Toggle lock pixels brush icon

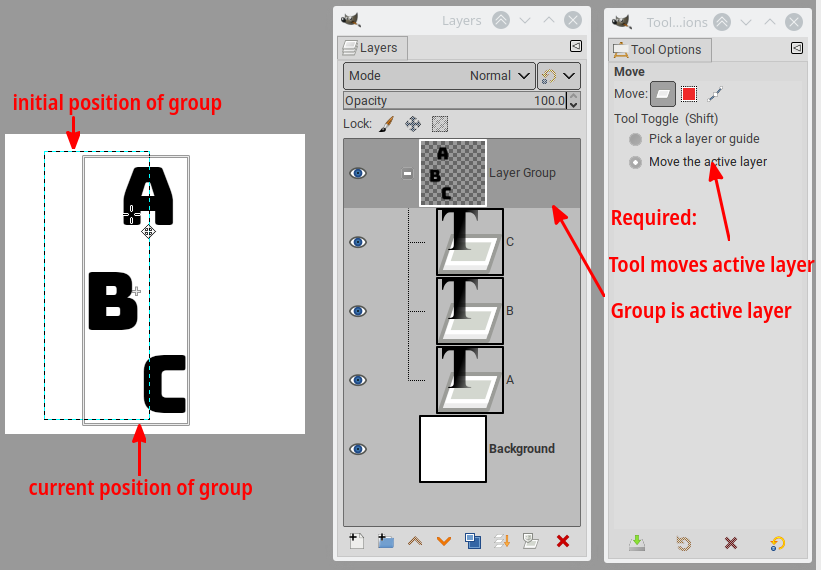pyautogui.click(x=386, y=124)
